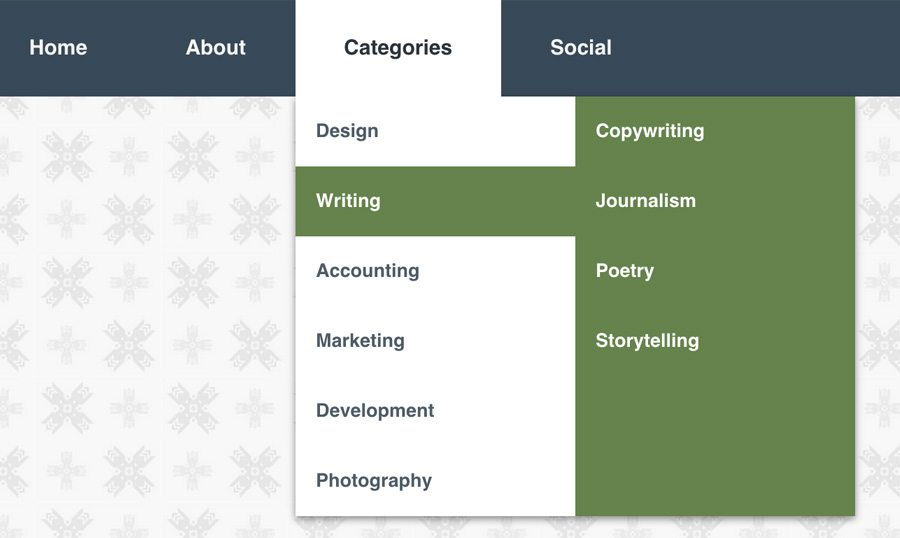Select Journalism in the Writing submenu

[645, 201]
